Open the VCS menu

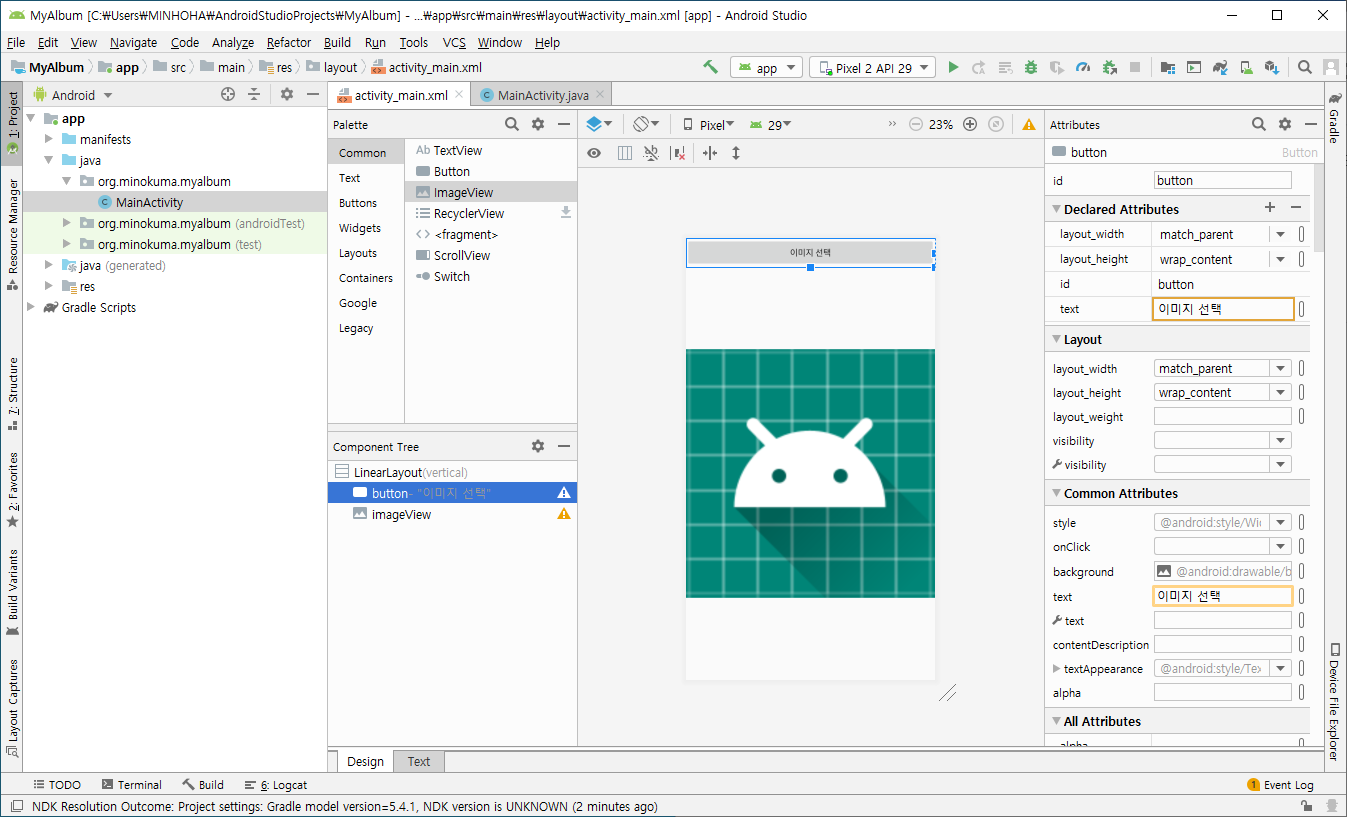454,42
